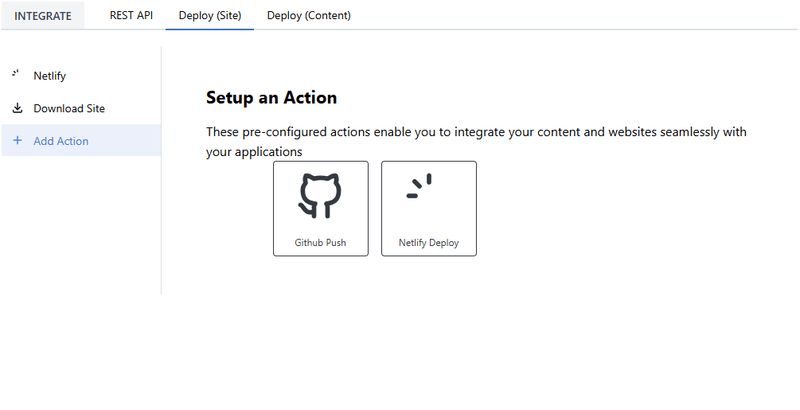The image size is (800, 410).
Task: Click the blue underline below Deploy (Site)
Action: [209, 29]
